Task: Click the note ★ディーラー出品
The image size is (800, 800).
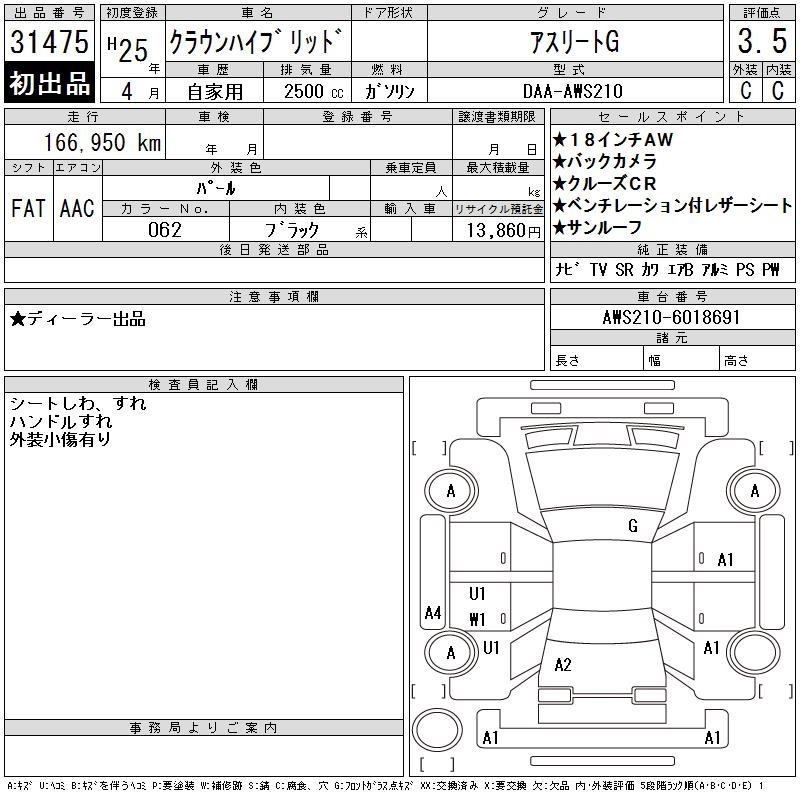Action: (x=78, y=319)
